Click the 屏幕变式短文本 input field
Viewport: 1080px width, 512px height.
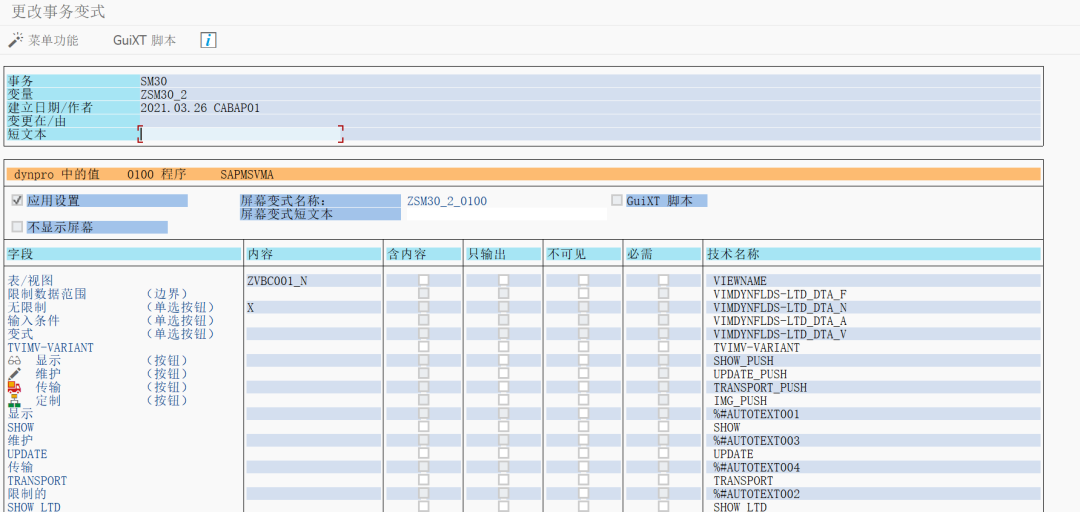506,214
